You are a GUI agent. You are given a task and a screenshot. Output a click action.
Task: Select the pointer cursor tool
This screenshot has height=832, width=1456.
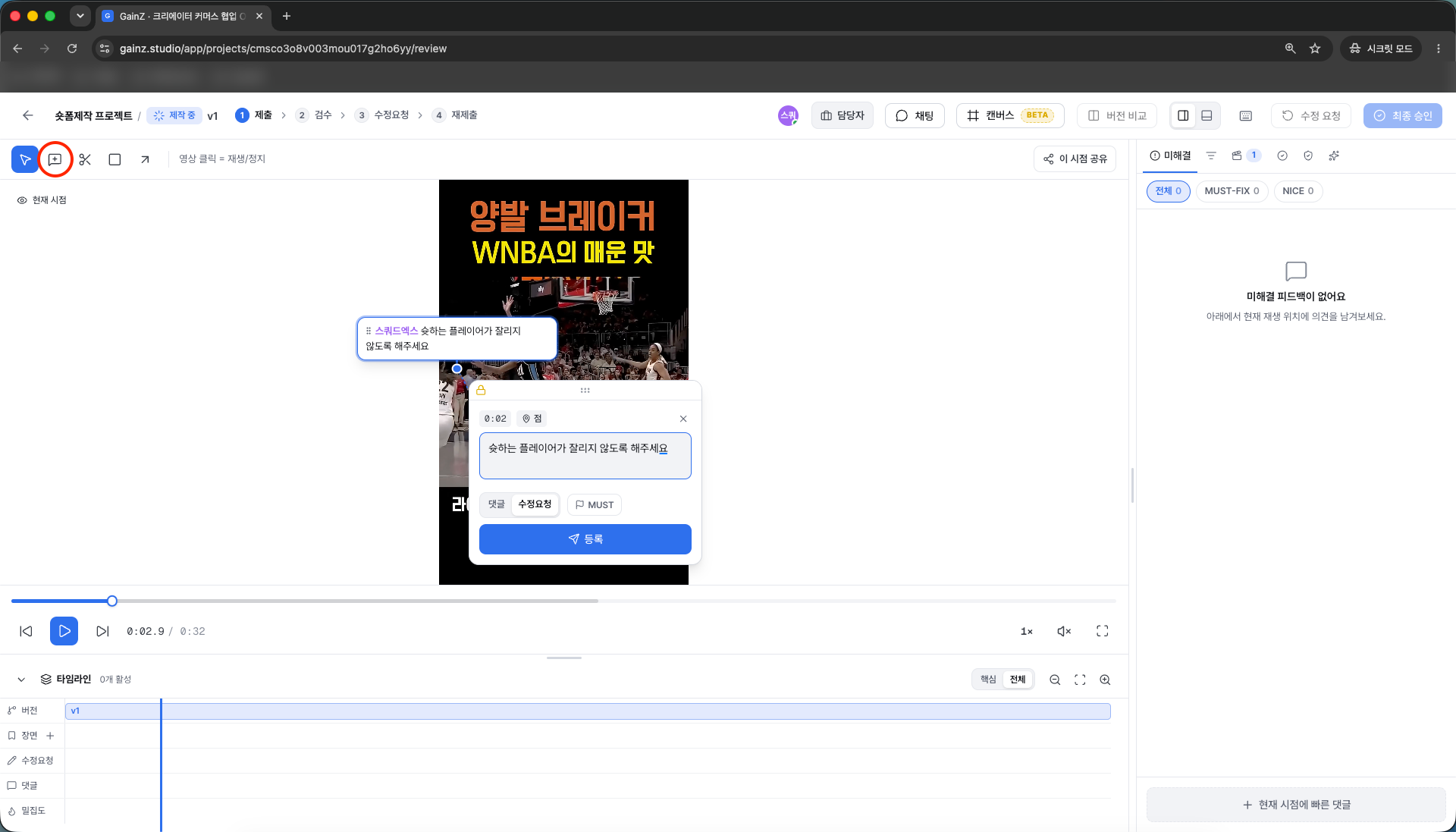[x=25, y=159]
